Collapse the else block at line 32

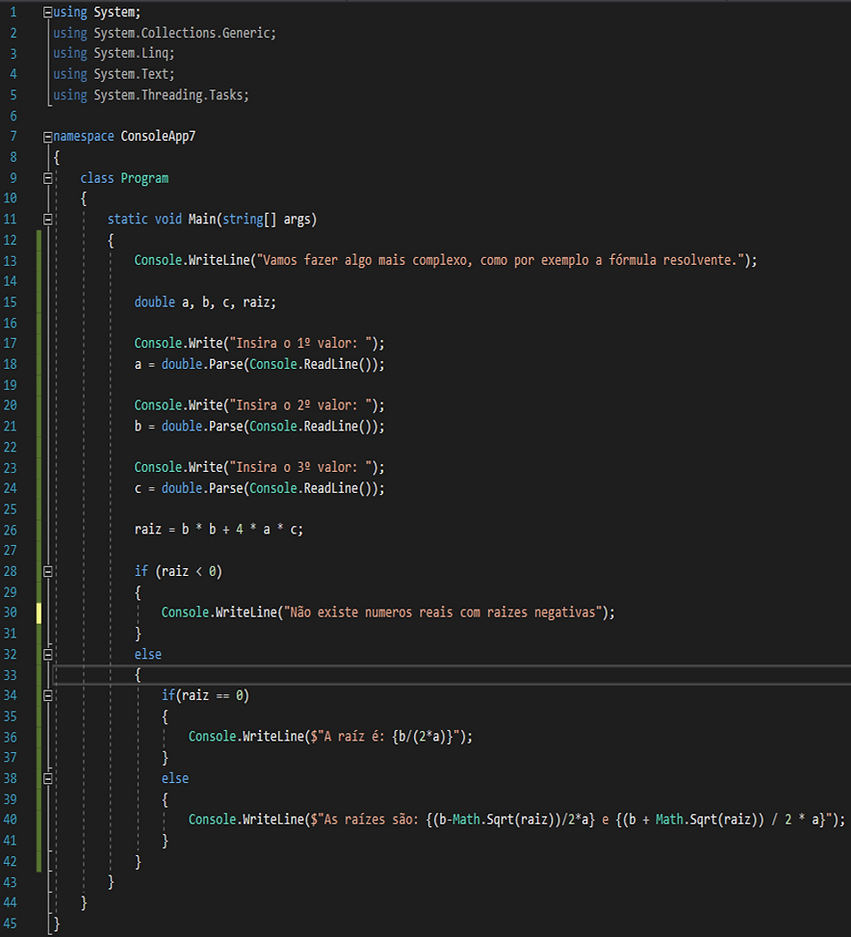(48, 654)
